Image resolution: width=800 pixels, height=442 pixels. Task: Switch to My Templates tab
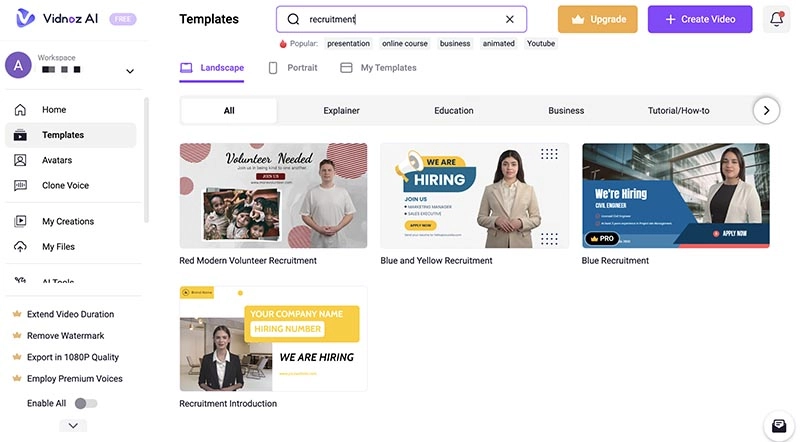click(x=378, y=68)
